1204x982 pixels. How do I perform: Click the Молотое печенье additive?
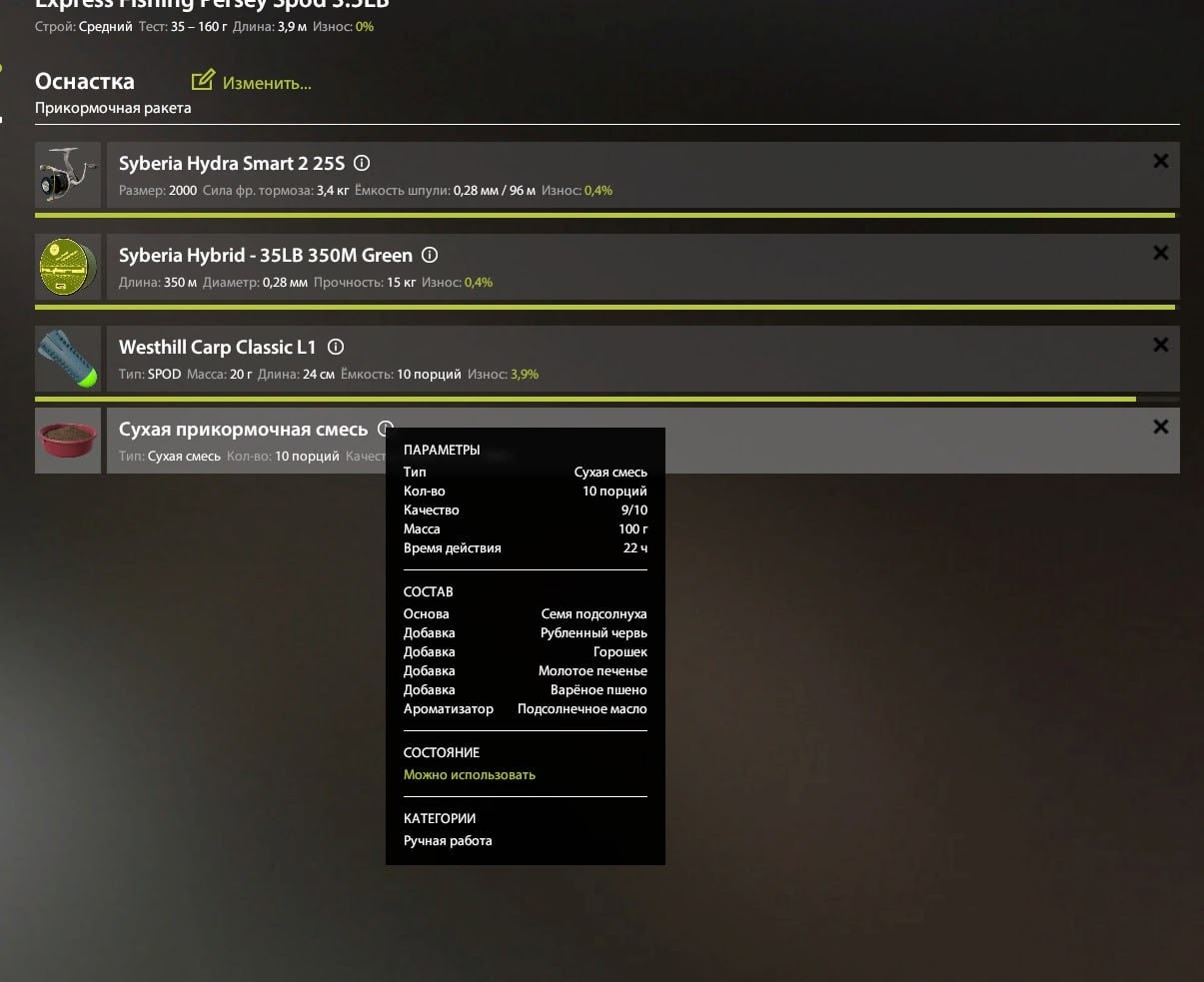(593, 670)
